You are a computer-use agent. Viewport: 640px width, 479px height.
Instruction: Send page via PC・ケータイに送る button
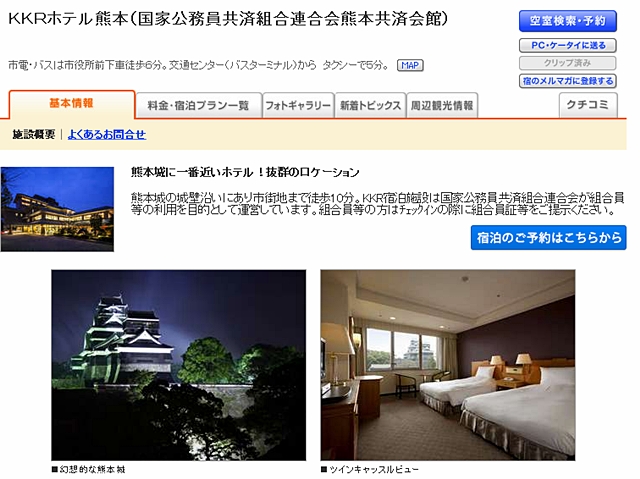click(568, 45)
